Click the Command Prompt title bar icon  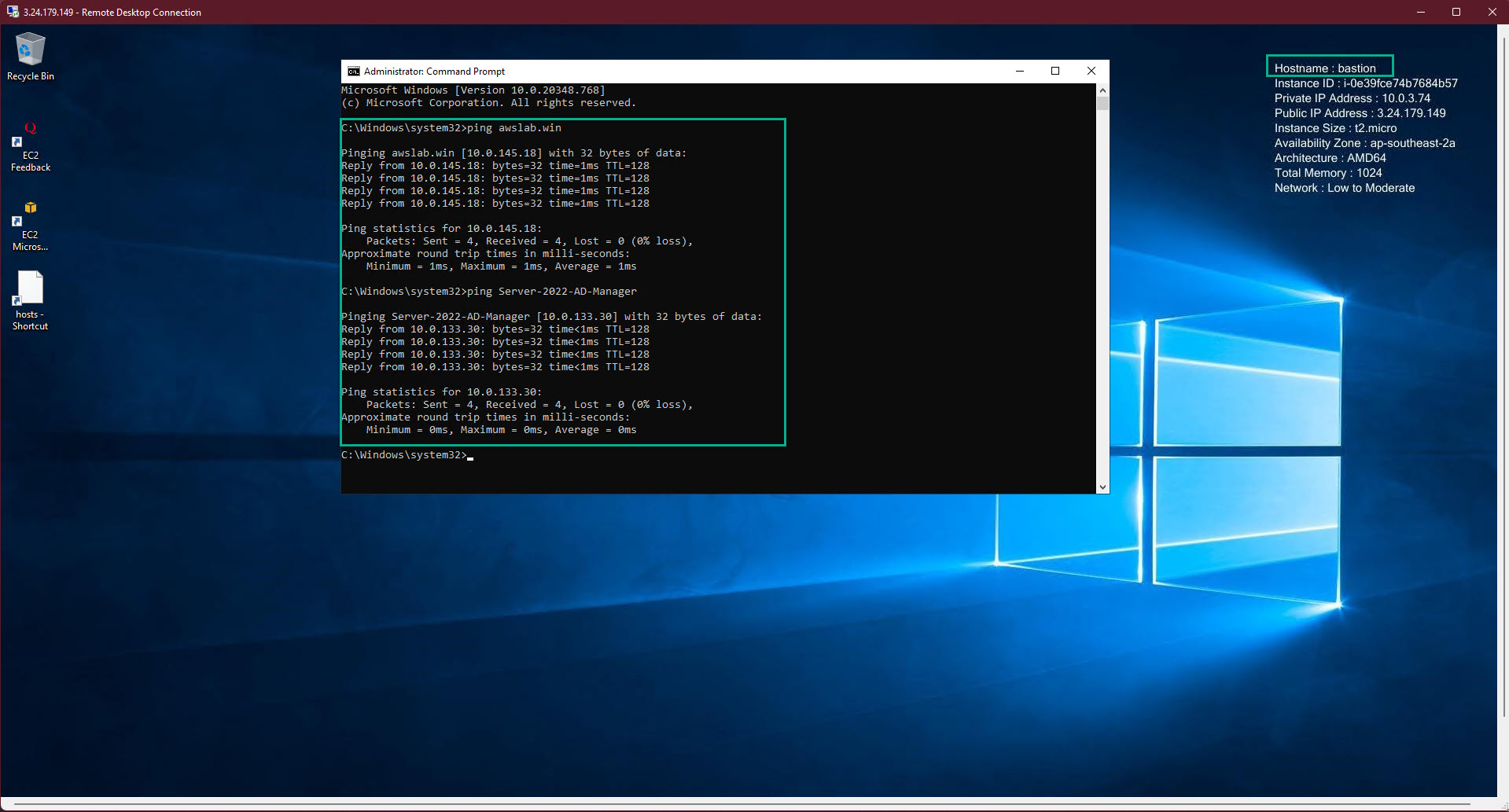(x=354, y=71)
